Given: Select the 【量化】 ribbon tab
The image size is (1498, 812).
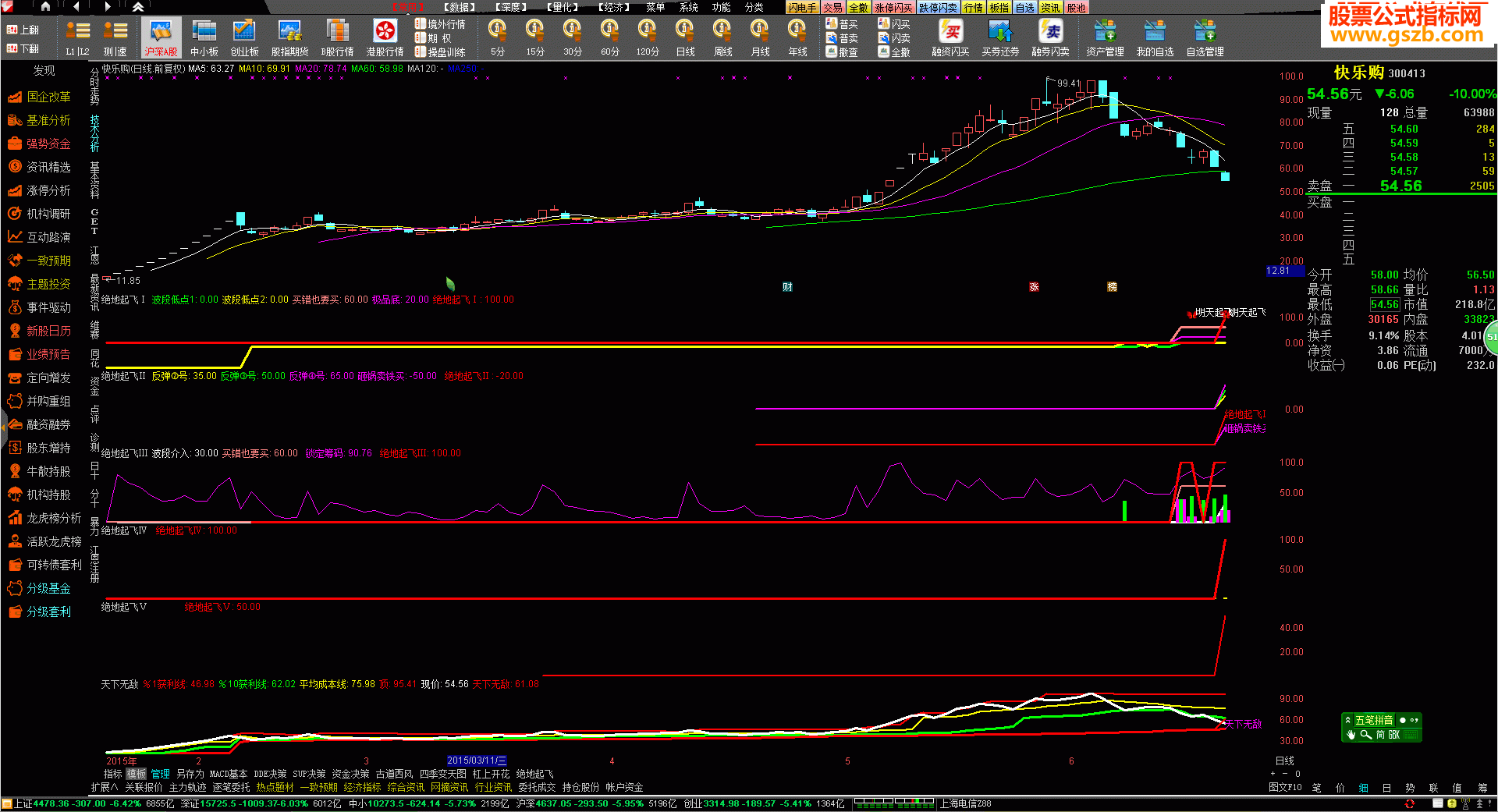Looking at the screenshot, I should pyautogui.click(x=563, y=7).
